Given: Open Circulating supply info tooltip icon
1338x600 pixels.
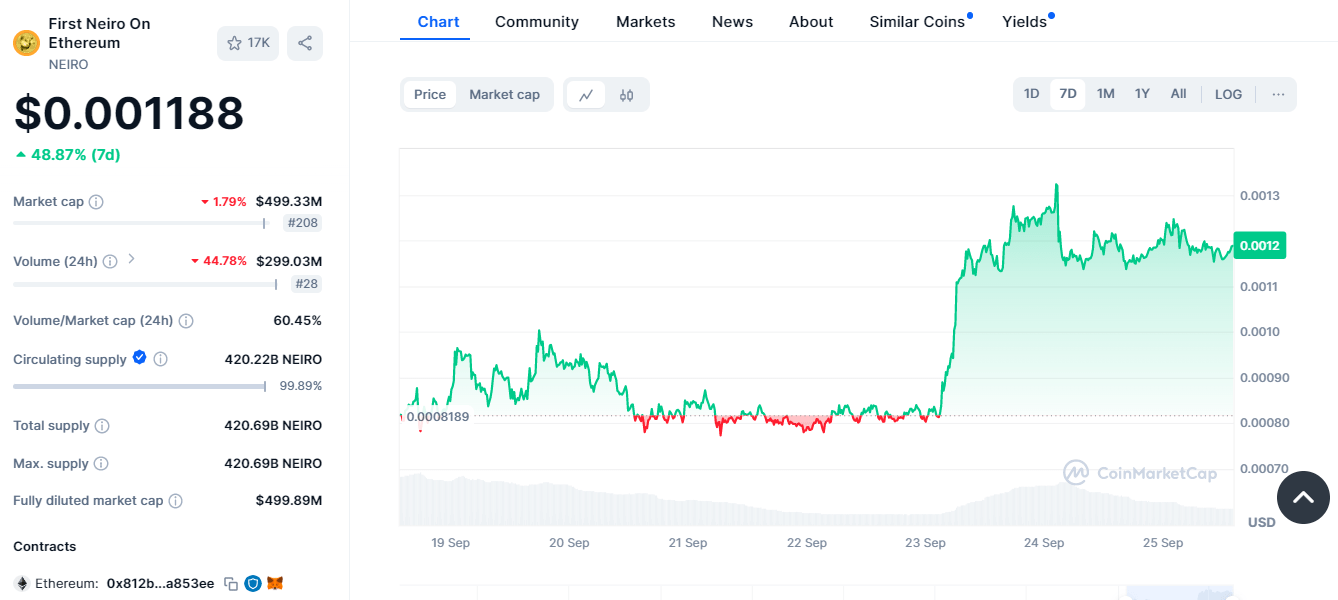Looking at the screenshot, I should pyautogui.click(x=160, y=359).
